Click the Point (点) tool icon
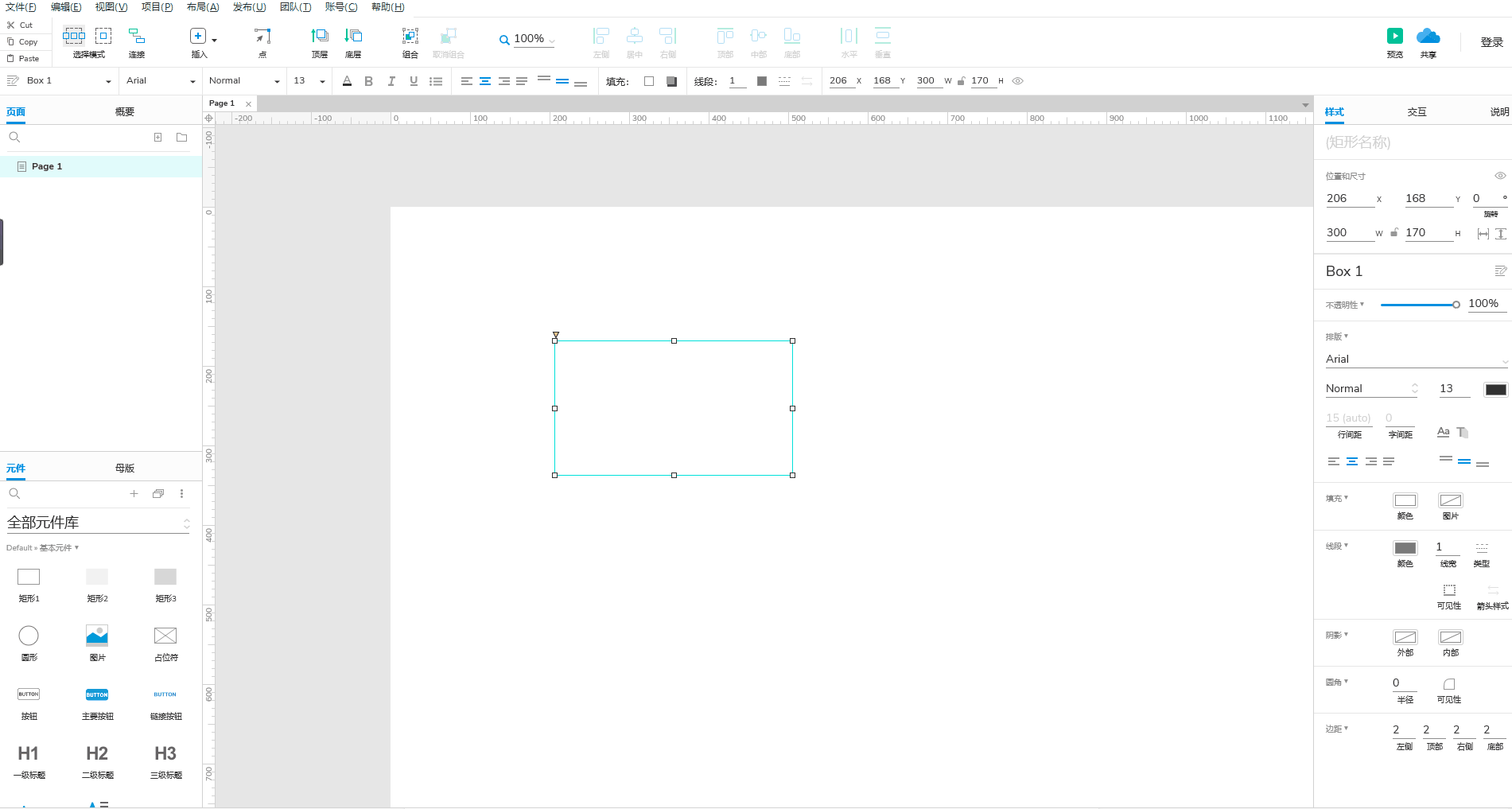Screen dimensions: 1512x809 (262, 37)
